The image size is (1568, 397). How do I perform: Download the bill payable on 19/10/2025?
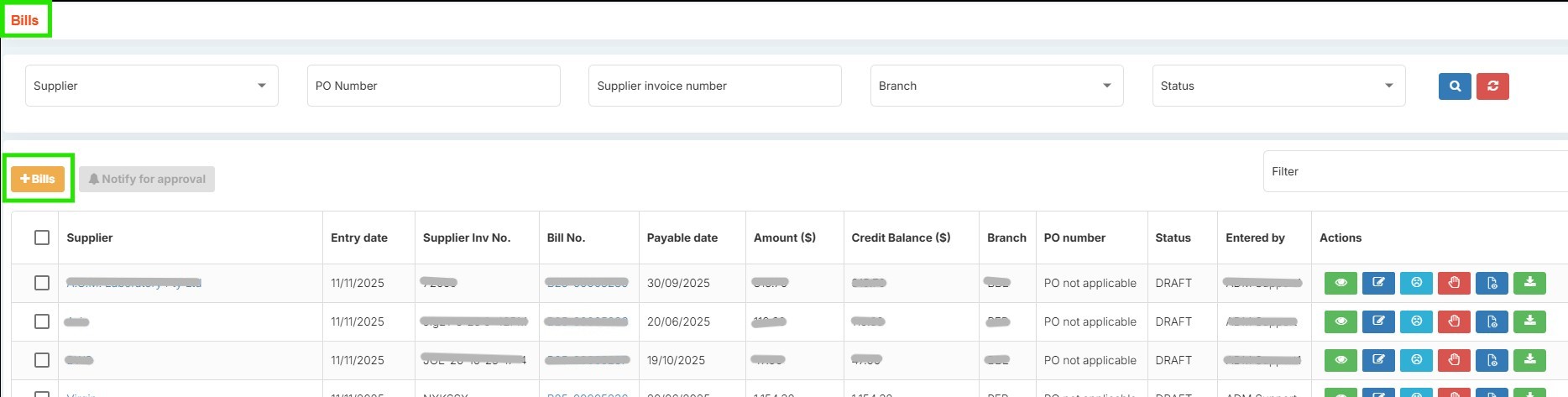pos(1529,360)
